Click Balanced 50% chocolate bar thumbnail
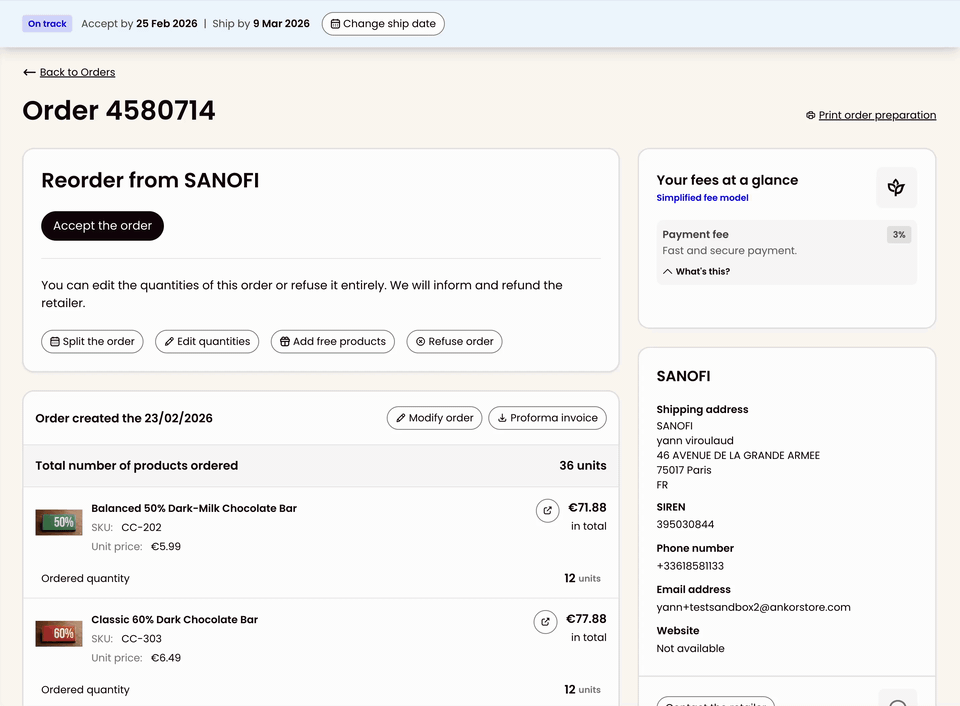 click(x=59, y=522)
